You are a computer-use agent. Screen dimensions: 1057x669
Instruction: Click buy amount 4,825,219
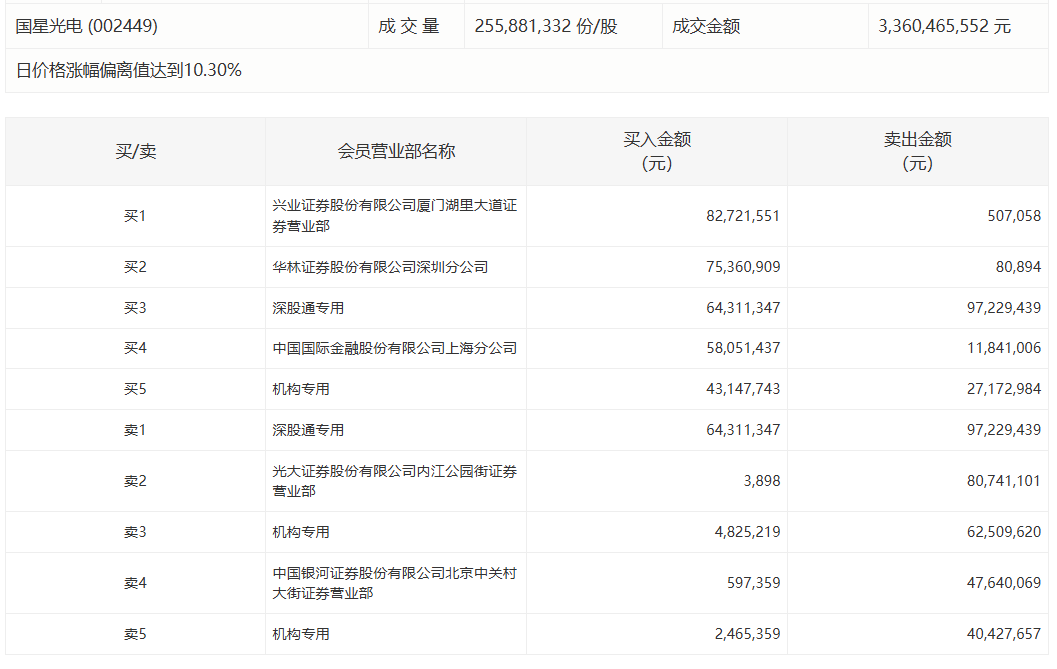[748, 533]
